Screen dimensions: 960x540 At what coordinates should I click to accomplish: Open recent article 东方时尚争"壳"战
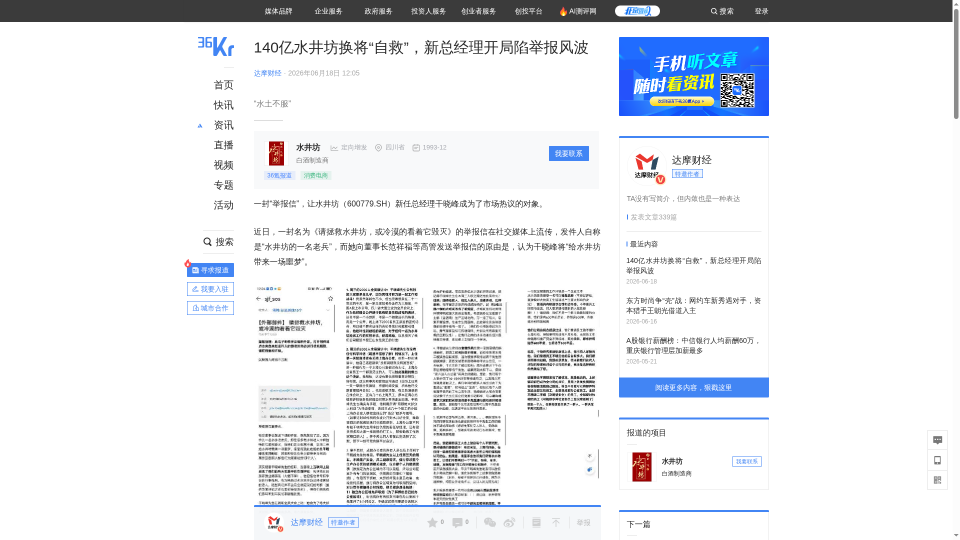coord(694,306)
